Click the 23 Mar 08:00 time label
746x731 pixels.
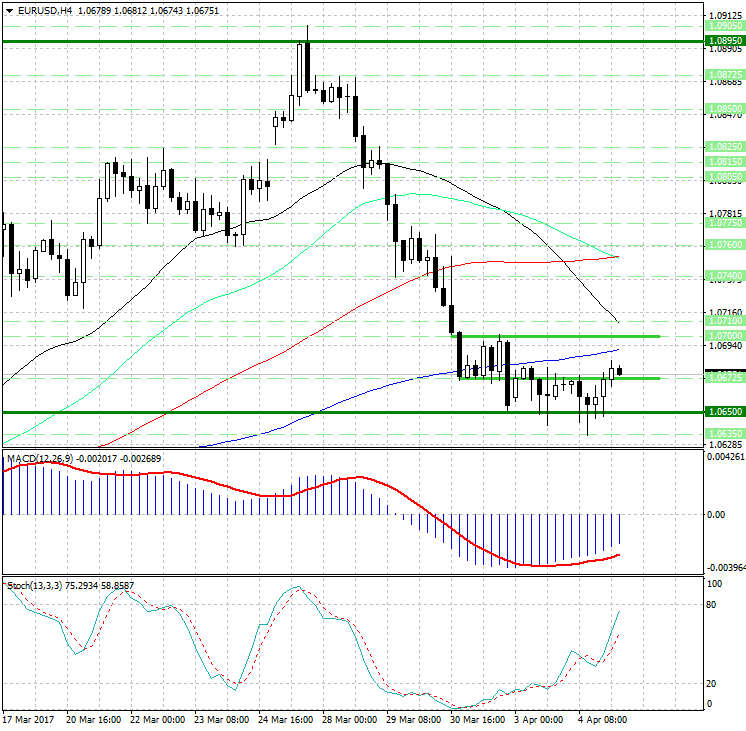coord(221,720)
